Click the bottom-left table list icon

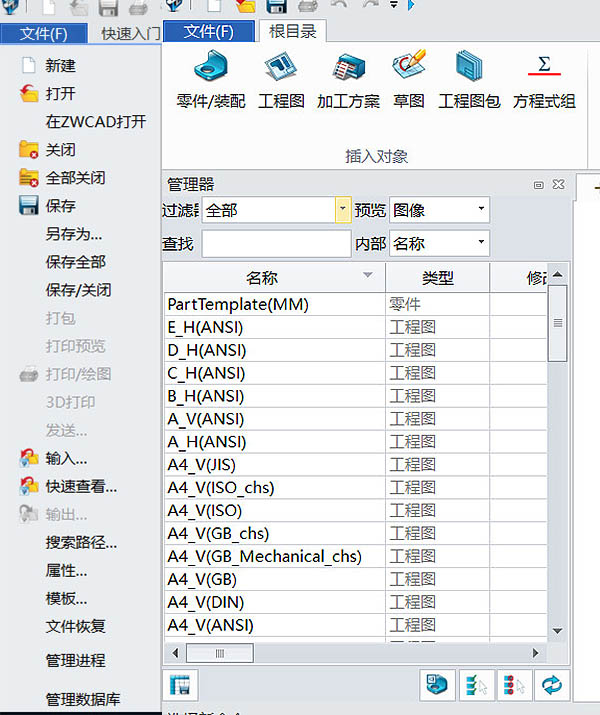[x=180, y=685]
